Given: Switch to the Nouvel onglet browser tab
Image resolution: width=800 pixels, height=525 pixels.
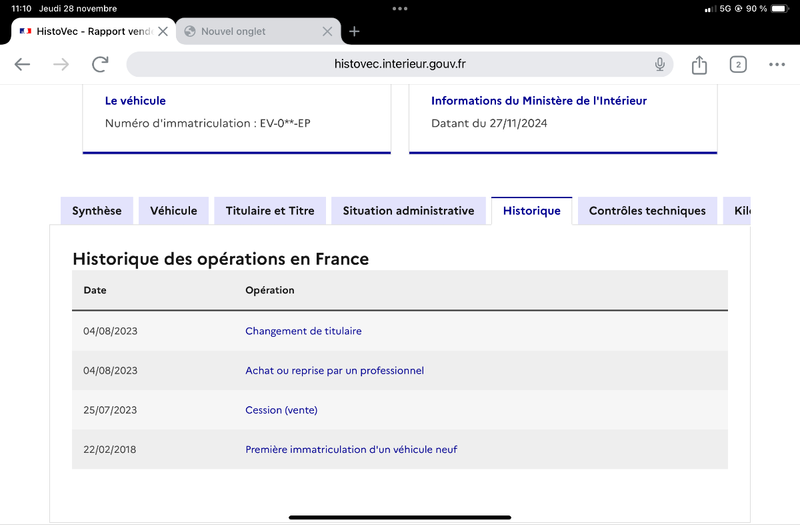Looking at the screenshot, I should 259,32.
